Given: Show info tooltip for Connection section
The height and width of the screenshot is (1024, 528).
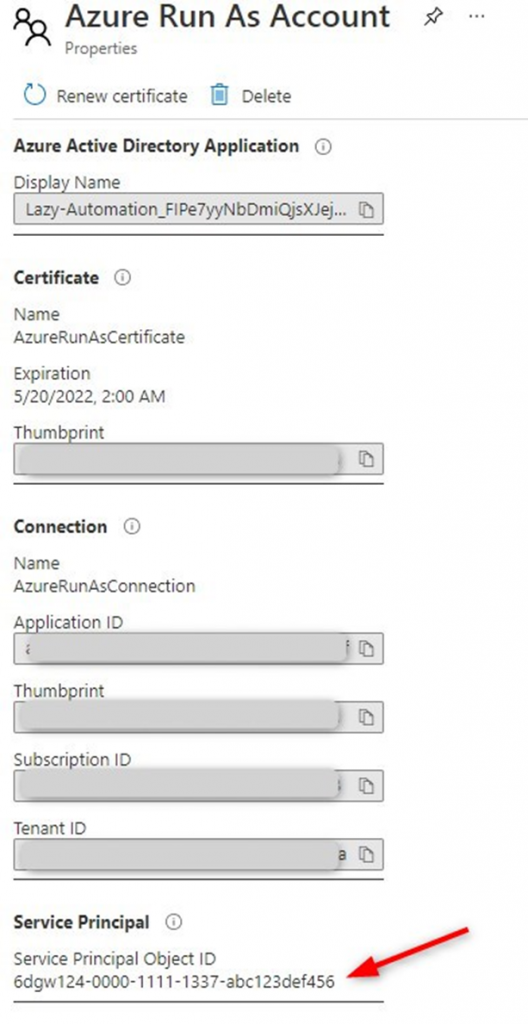Looking at the screenshot, I should pos(131,526).
